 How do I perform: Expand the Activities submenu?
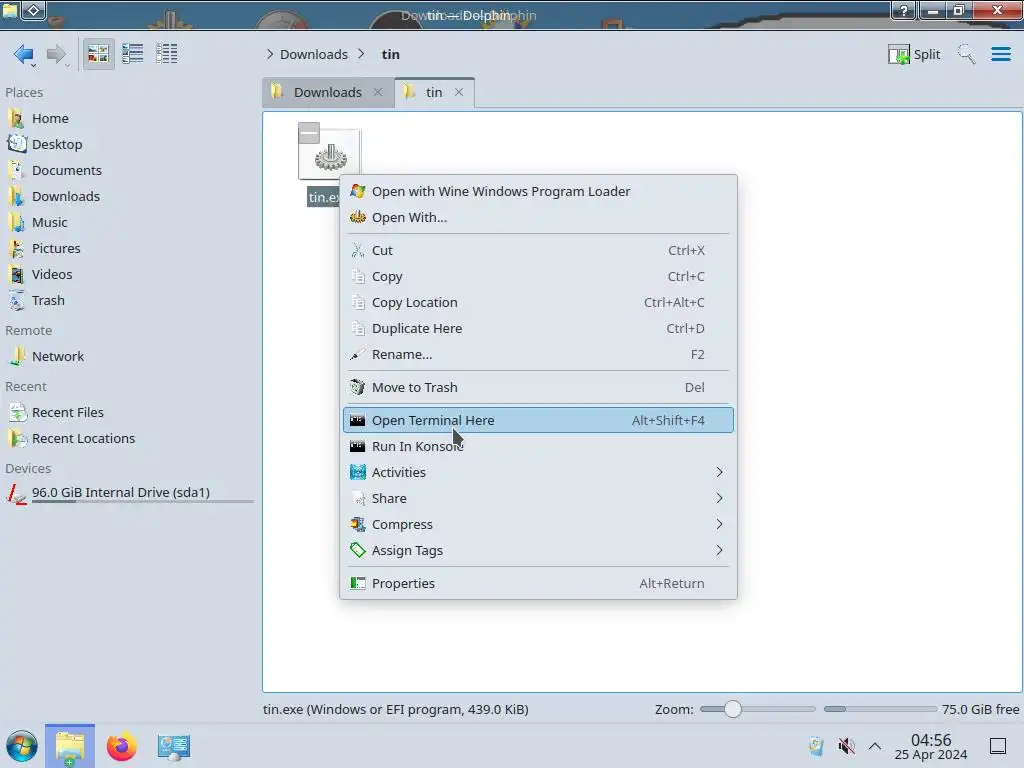pos(538,473)
